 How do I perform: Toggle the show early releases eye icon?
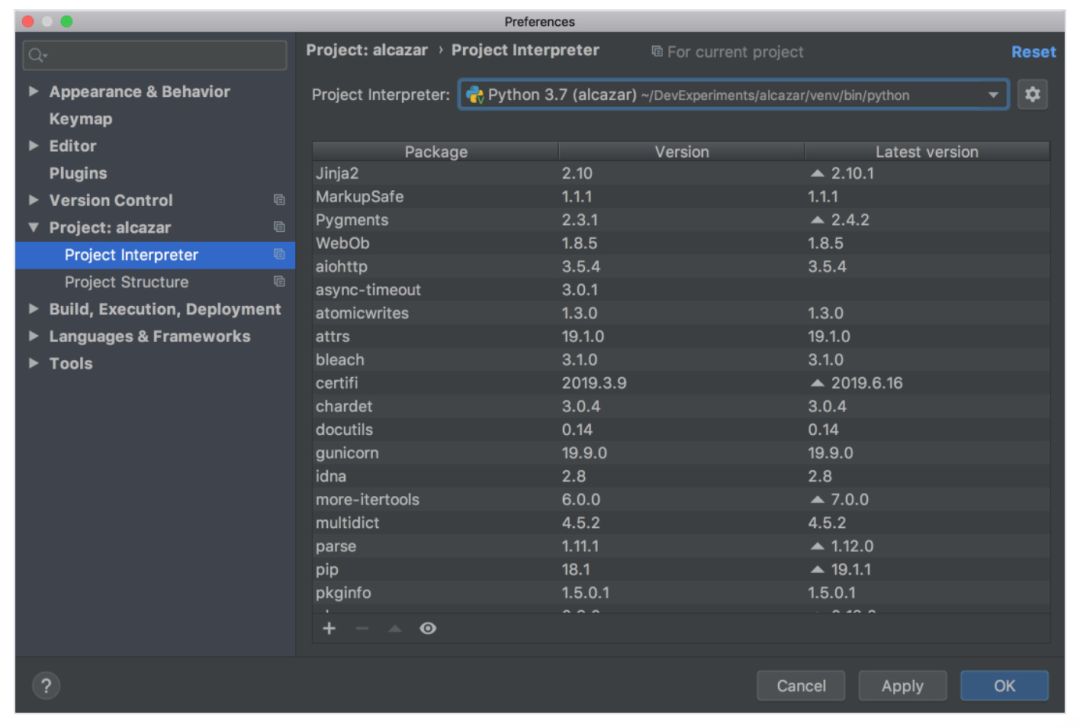coord(428,629)
